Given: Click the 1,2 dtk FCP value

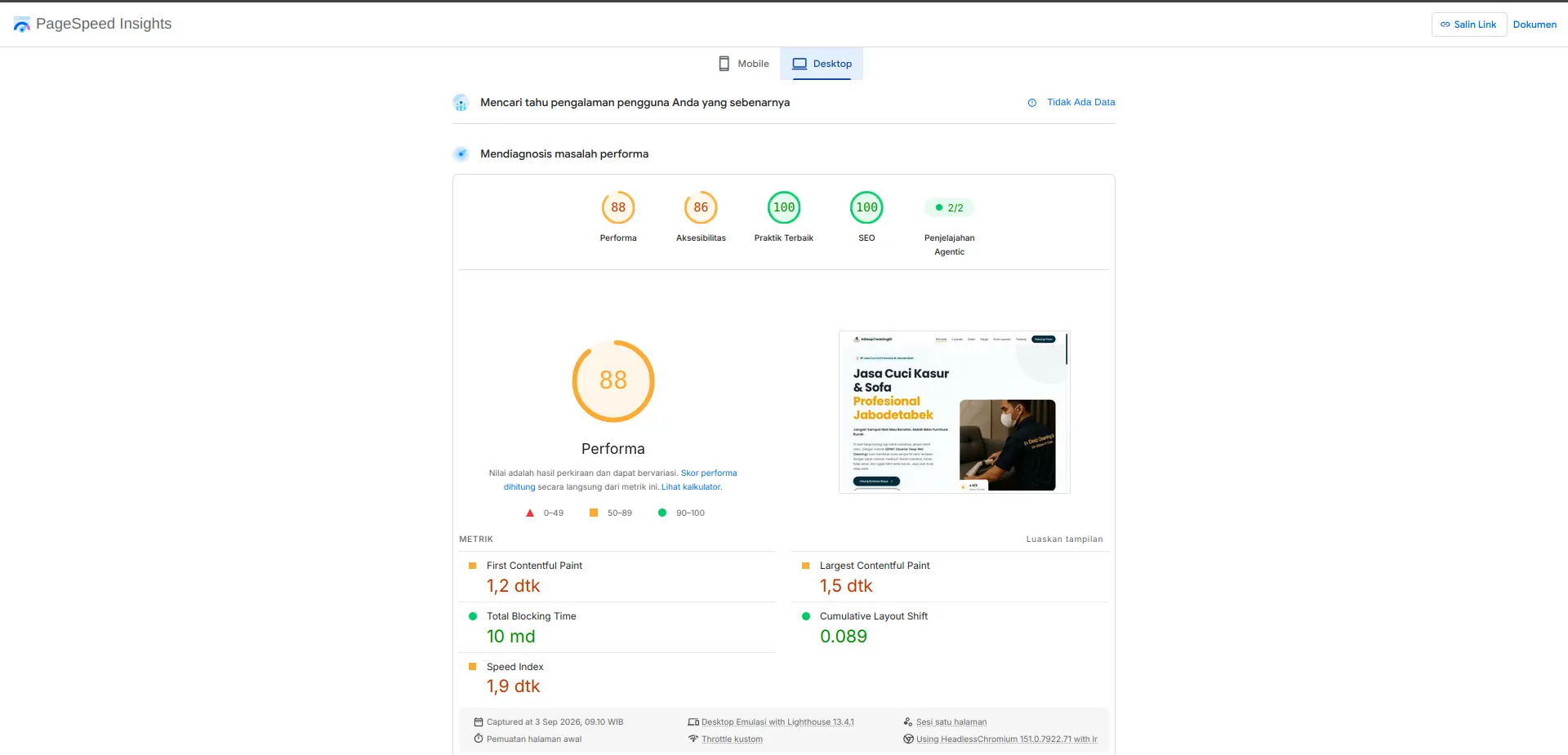Looking at the screenshot, I should point(513,586).
